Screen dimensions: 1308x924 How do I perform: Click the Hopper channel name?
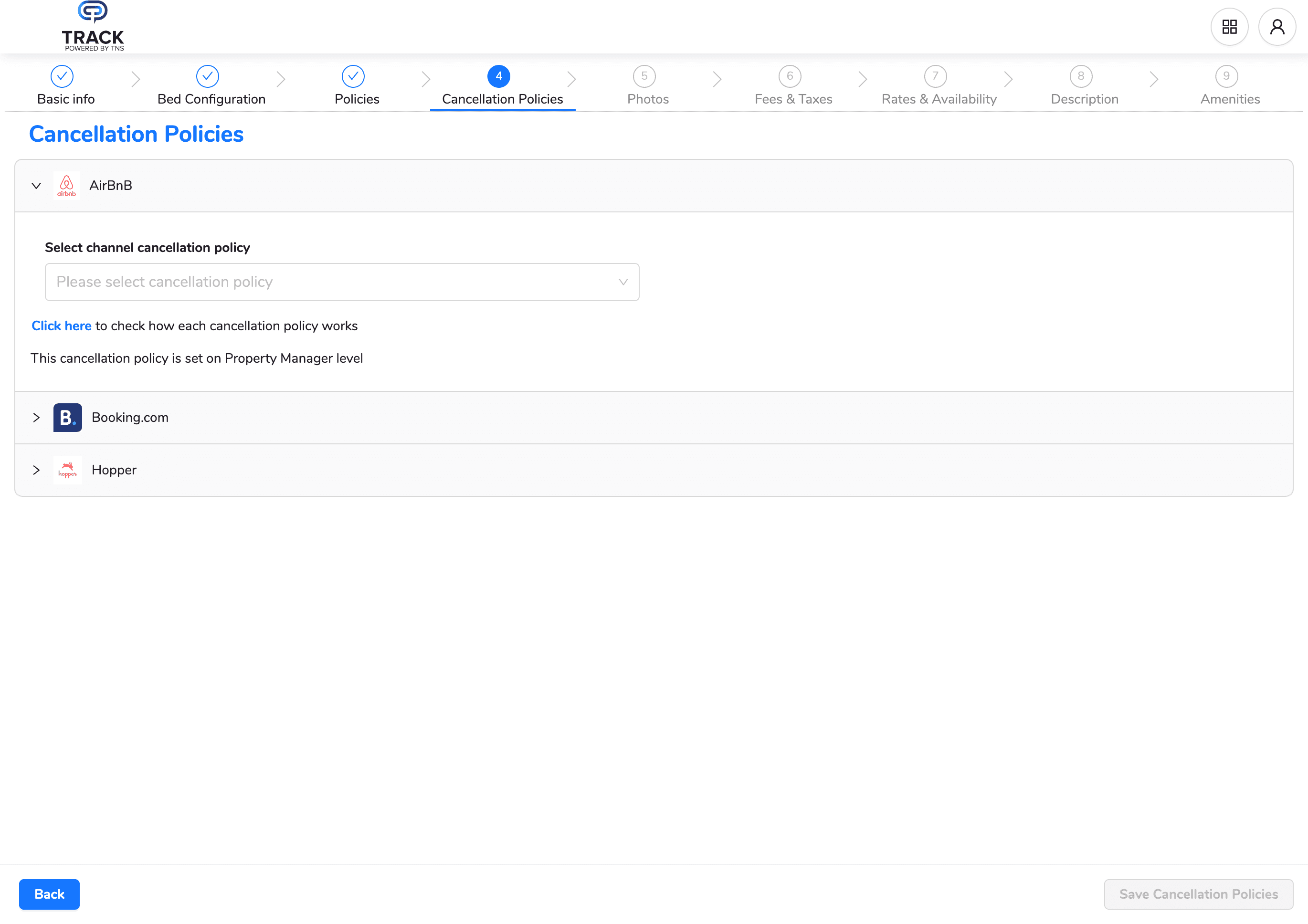114,470
